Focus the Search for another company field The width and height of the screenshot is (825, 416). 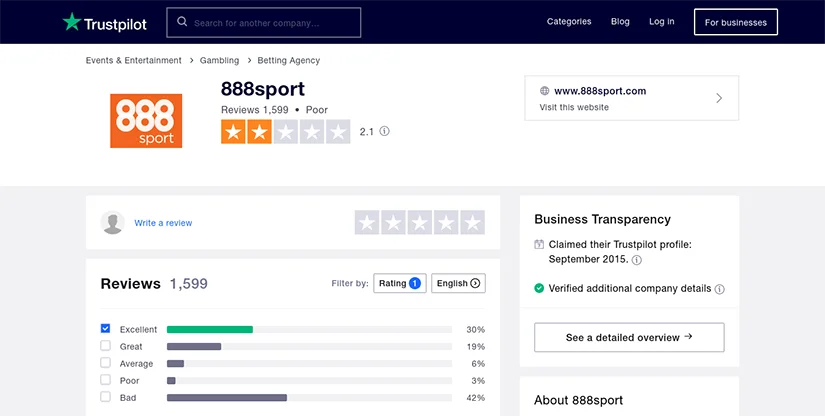(264, 23)
